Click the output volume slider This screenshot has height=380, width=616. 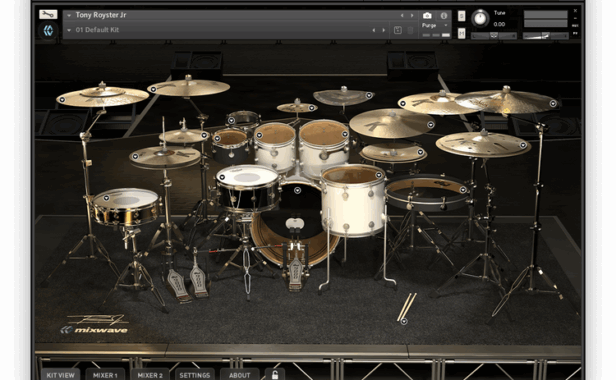click(546, 36)
